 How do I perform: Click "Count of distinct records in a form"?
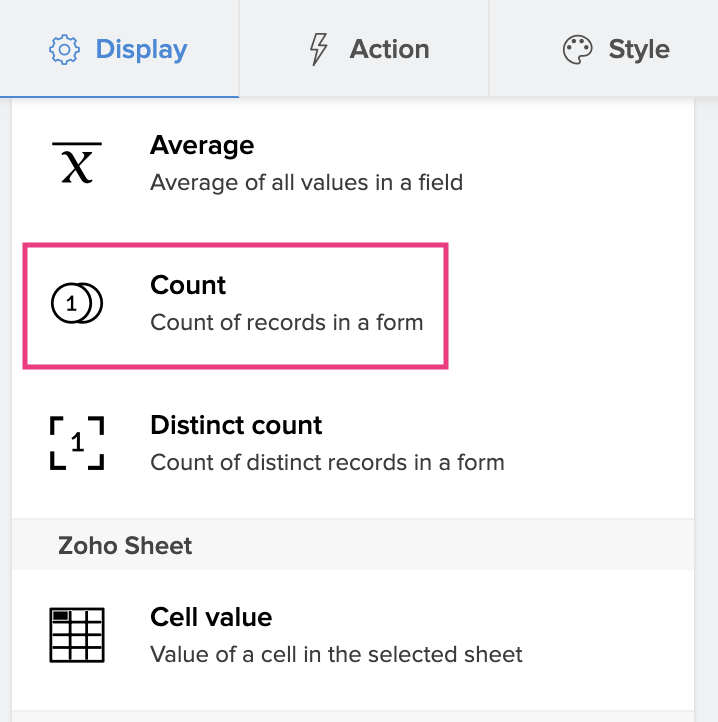(327, 463)
